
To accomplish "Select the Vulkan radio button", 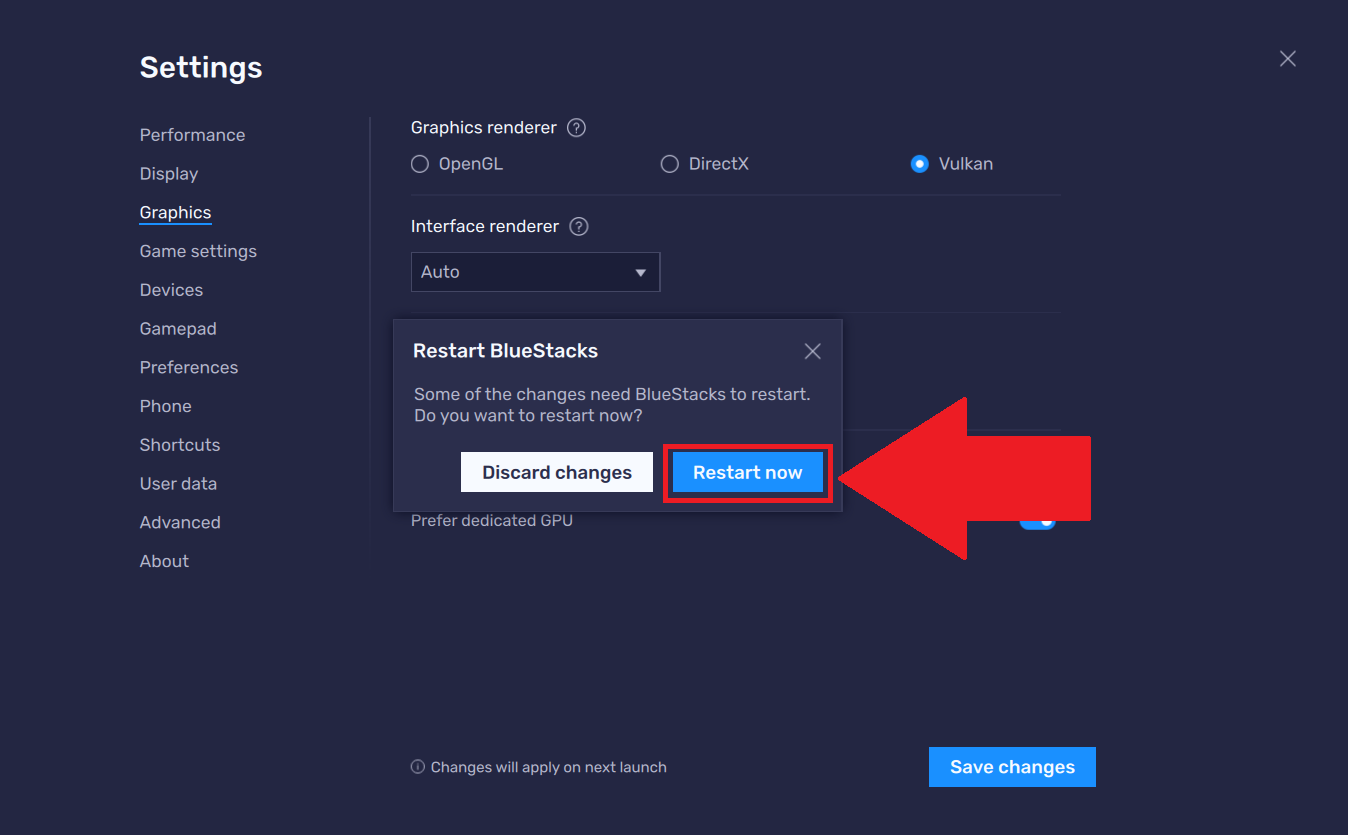I will click(920, 164).
